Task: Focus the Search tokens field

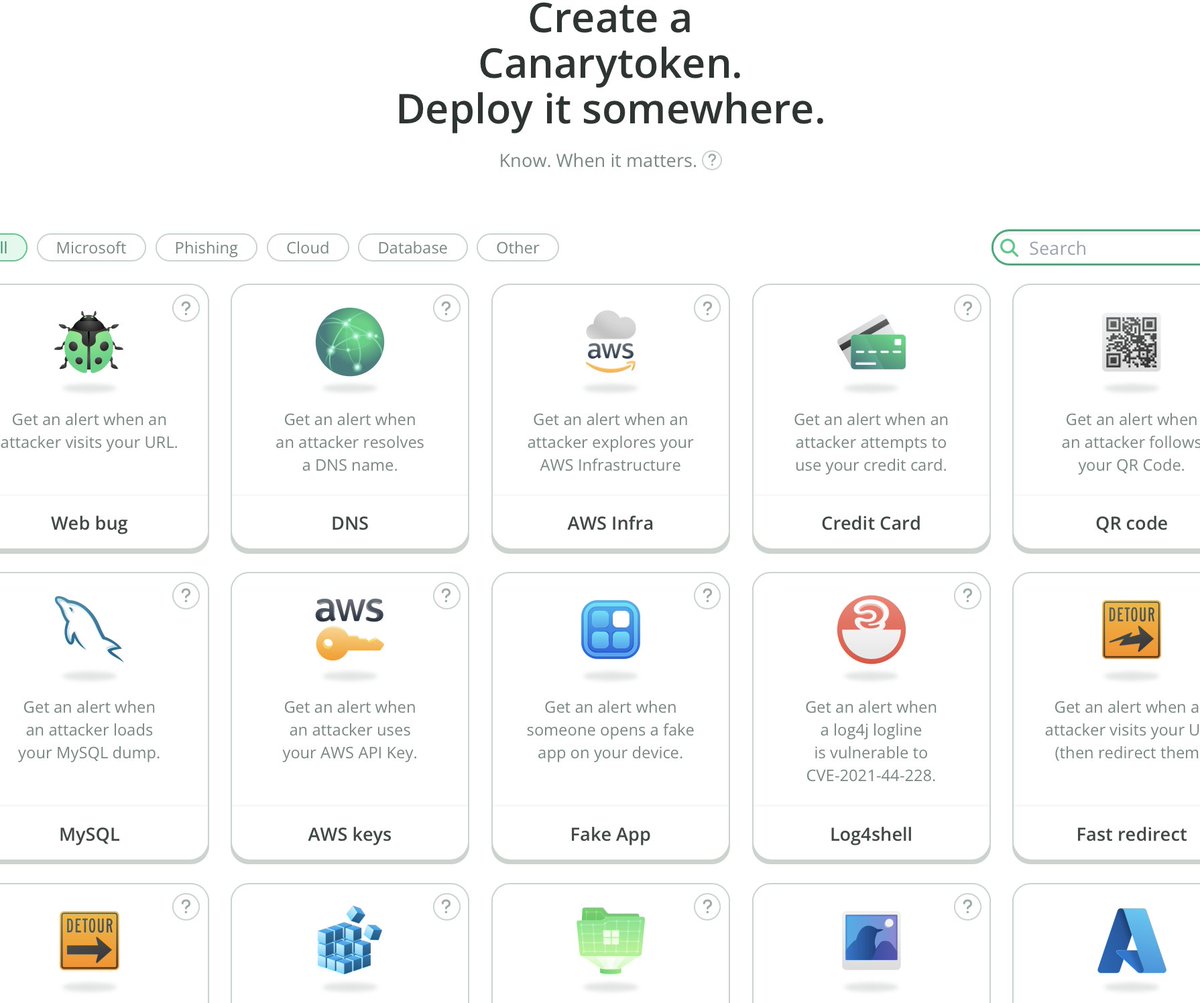Action: pyautogui.click(x=1097, y=248)
